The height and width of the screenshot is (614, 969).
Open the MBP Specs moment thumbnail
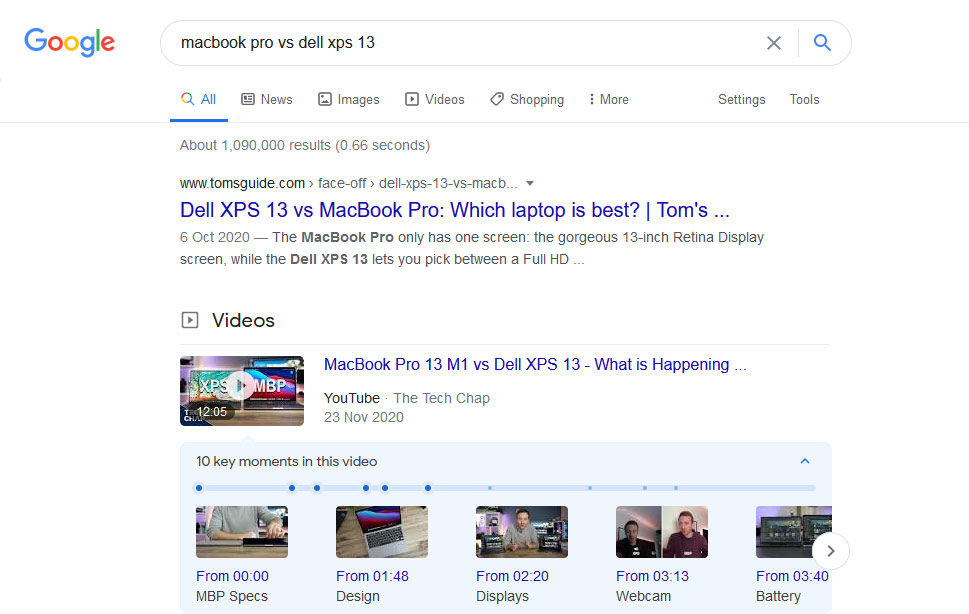pyautogui.click(x=242, y=532)
